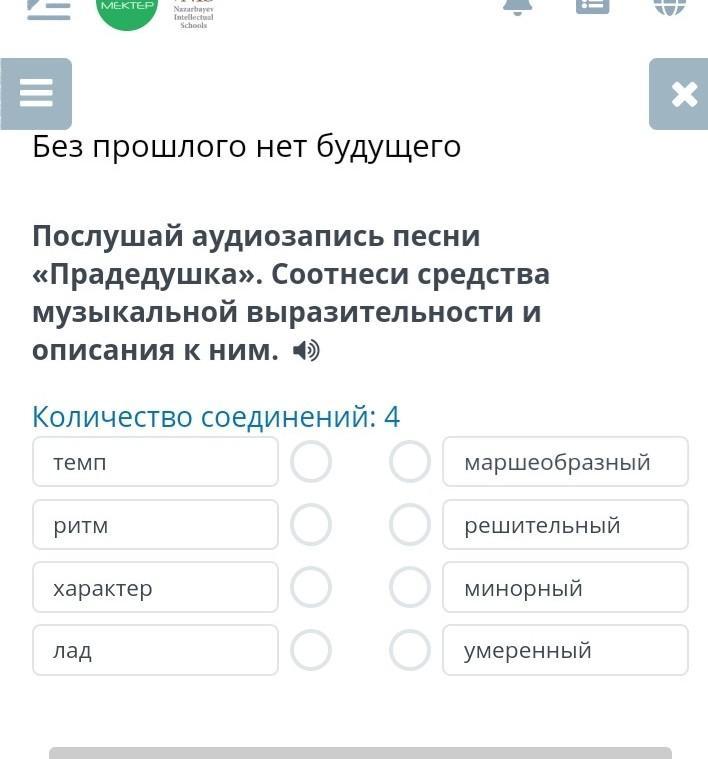Select the radio circle next to характер
The image size is (708, 759).
click(311, 588)
